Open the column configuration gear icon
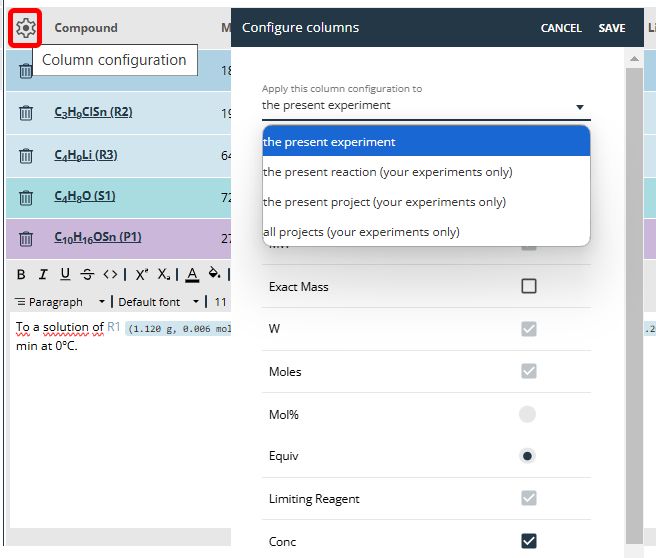The image size is (656, 558). [x=26, y=28]
